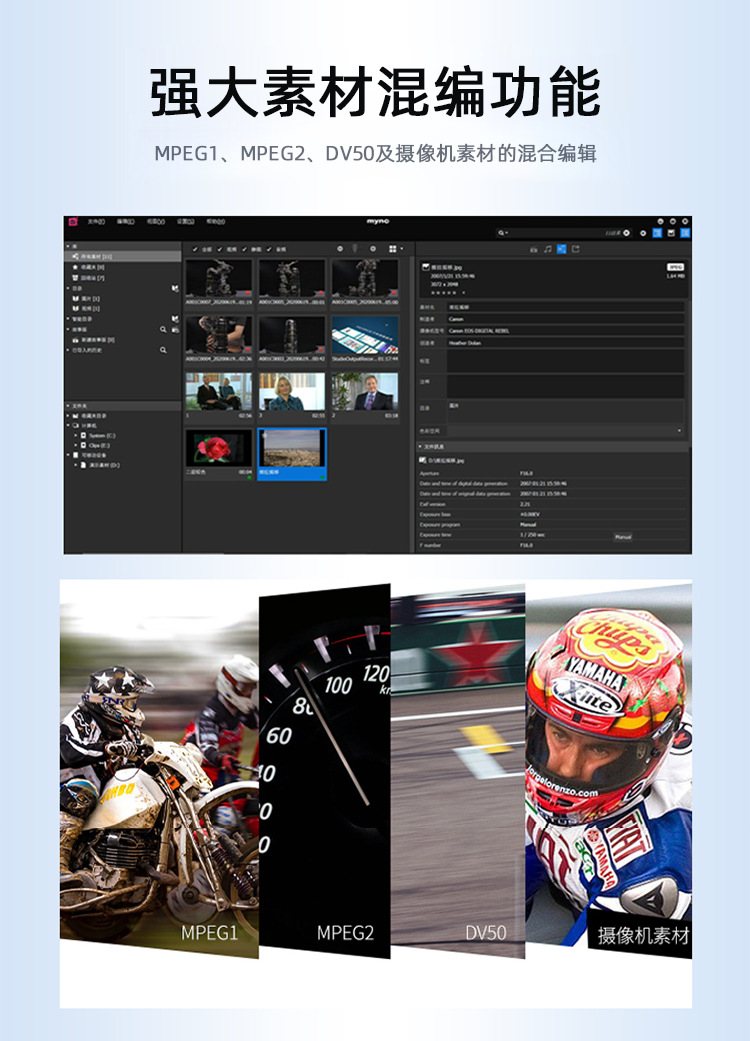
Task: Open the 回收站 [7] recycle bin item
Action: click(x=88, y=278)
